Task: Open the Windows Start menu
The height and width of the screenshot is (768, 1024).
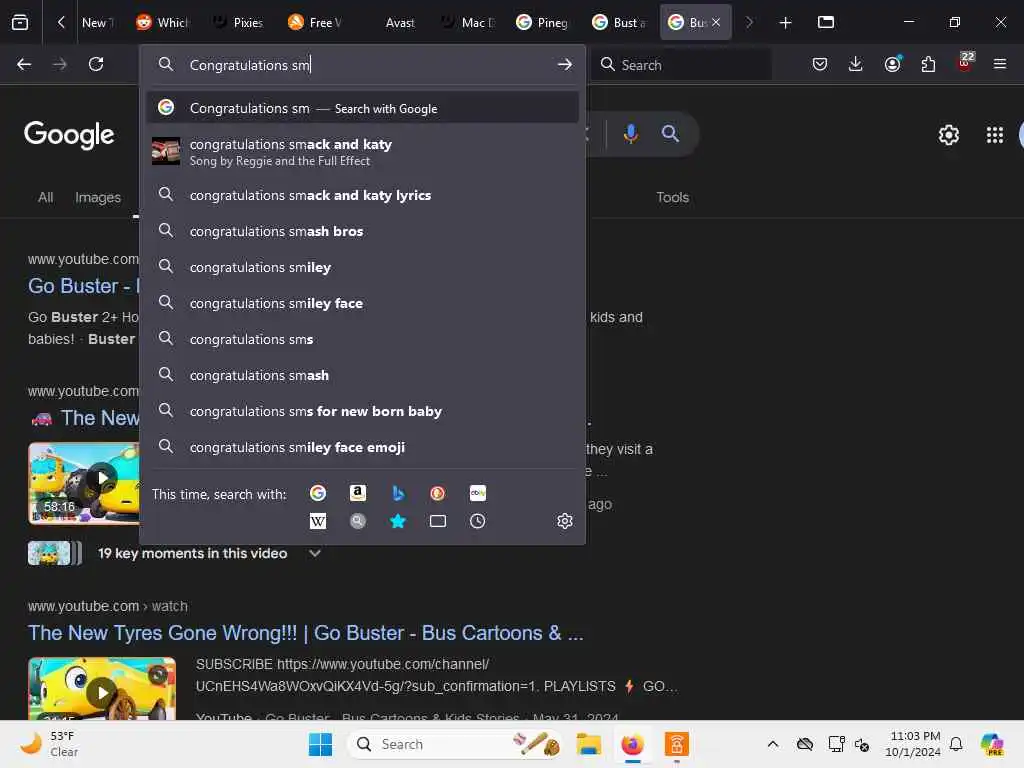Action: (320, 744)
